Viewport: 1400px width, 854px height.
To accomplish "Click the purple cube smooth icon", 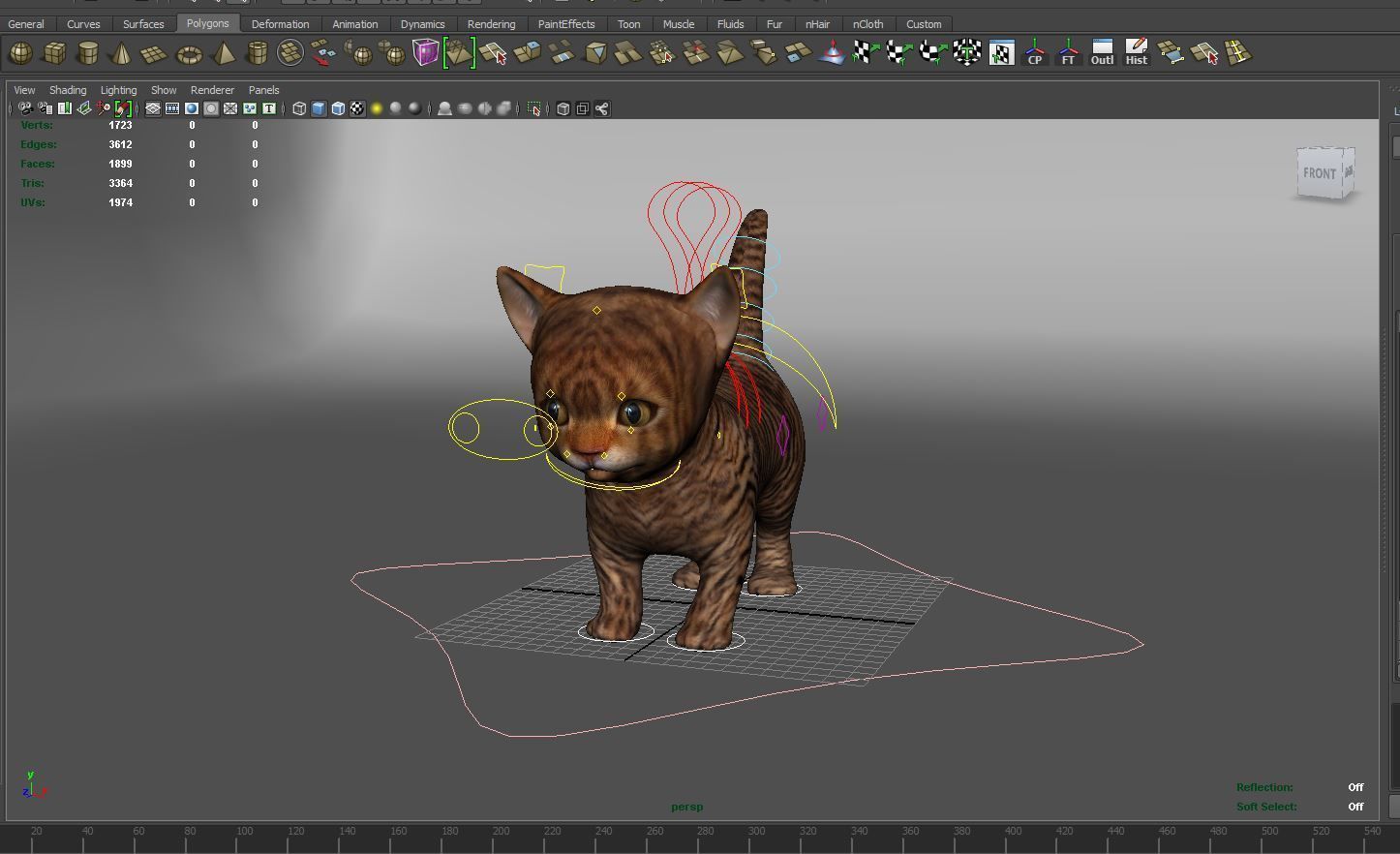I will point(426,53).
